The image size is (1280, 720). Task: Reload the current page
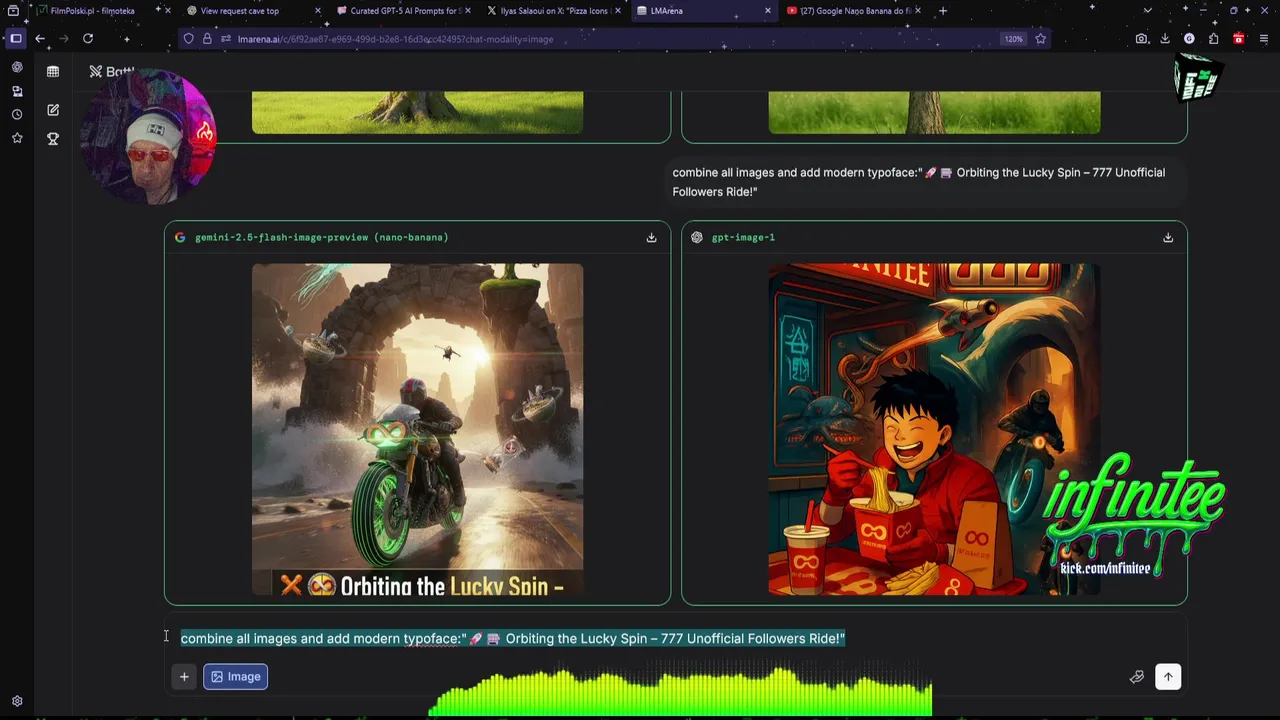tap(88, 39)
